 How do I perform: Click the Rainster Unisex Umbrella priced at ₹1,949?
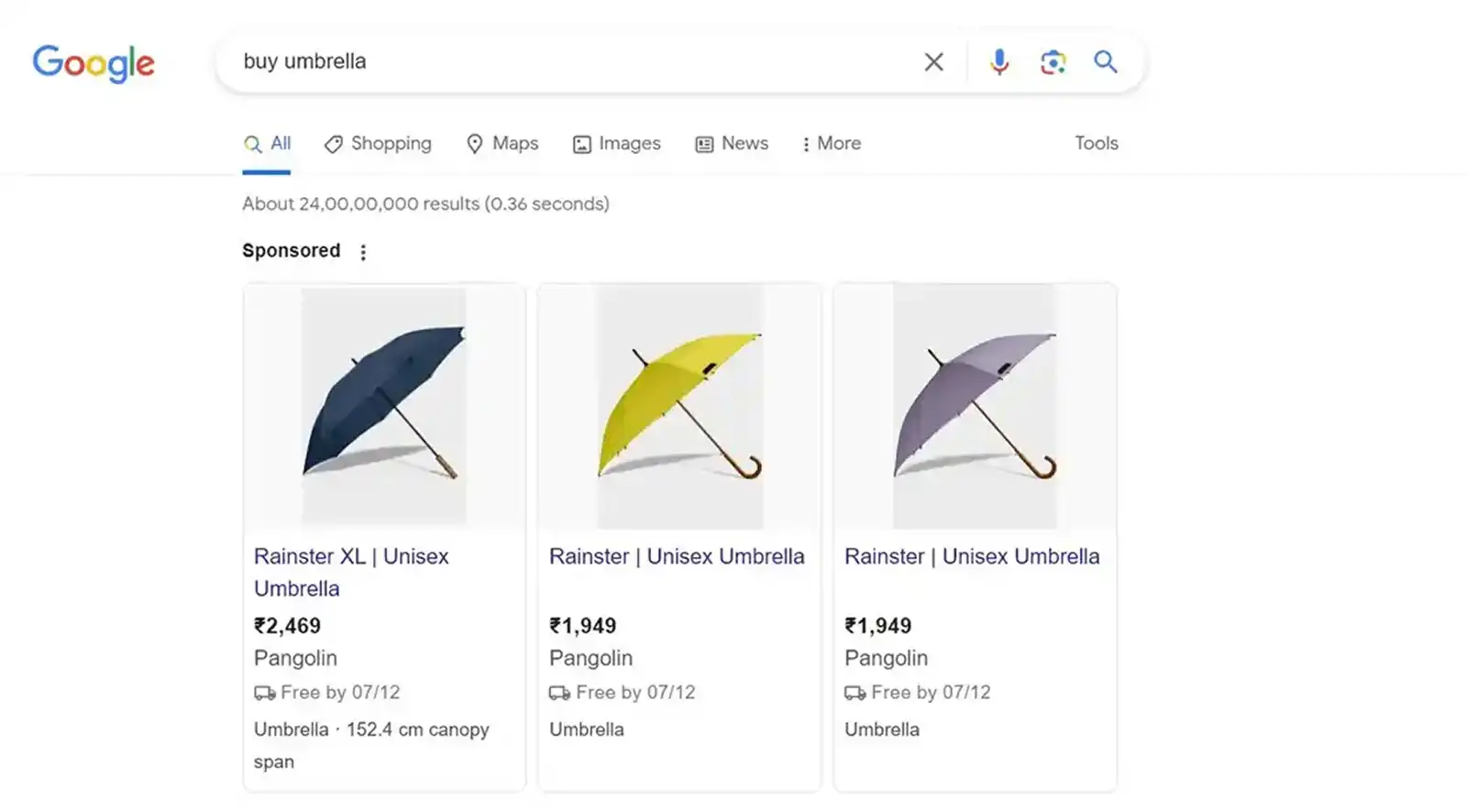[x=677, y=556]
